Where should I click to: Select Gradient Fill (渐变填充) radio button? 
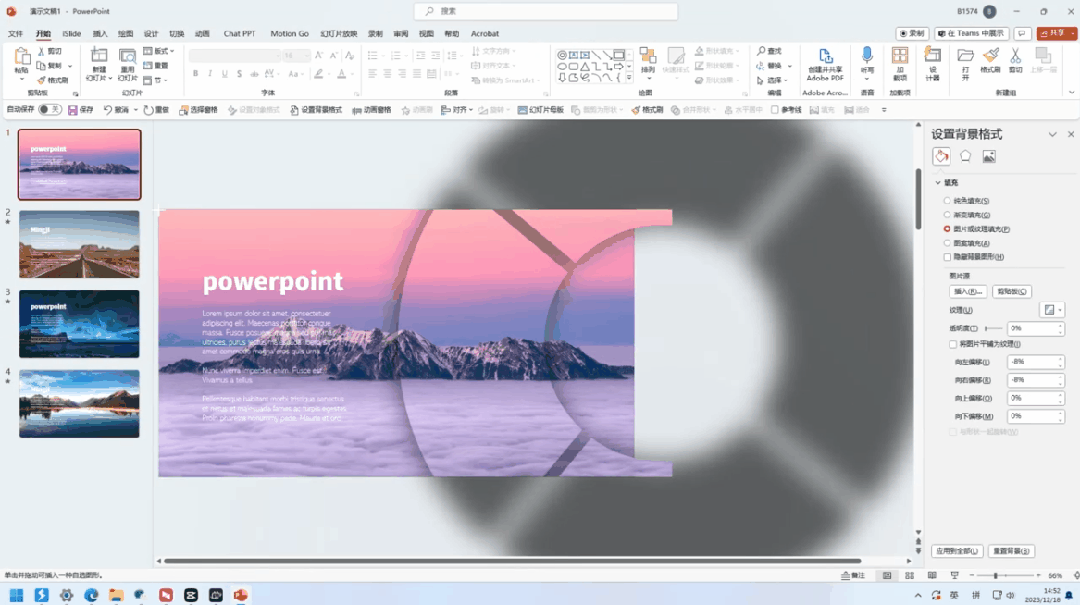[x=947, y=215]
